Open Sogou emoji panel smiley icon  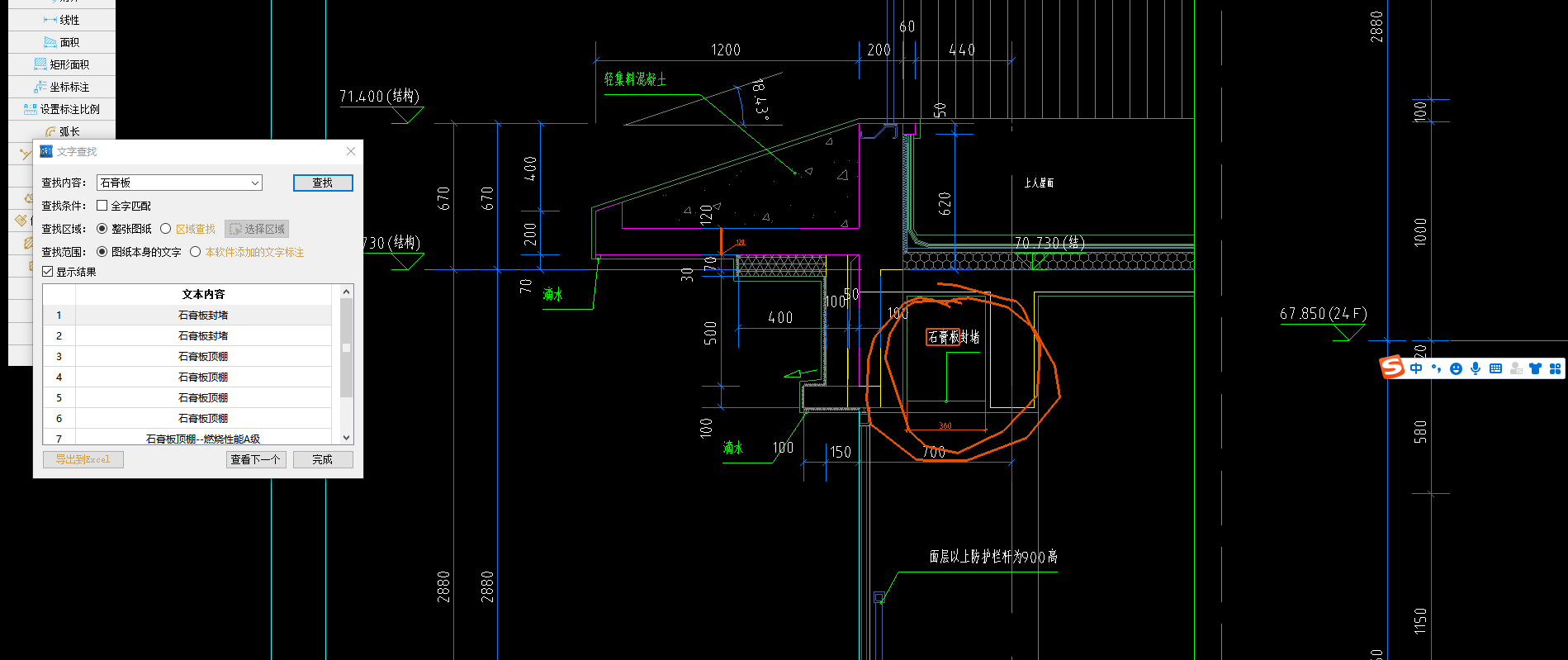(x=1456, y=368)
